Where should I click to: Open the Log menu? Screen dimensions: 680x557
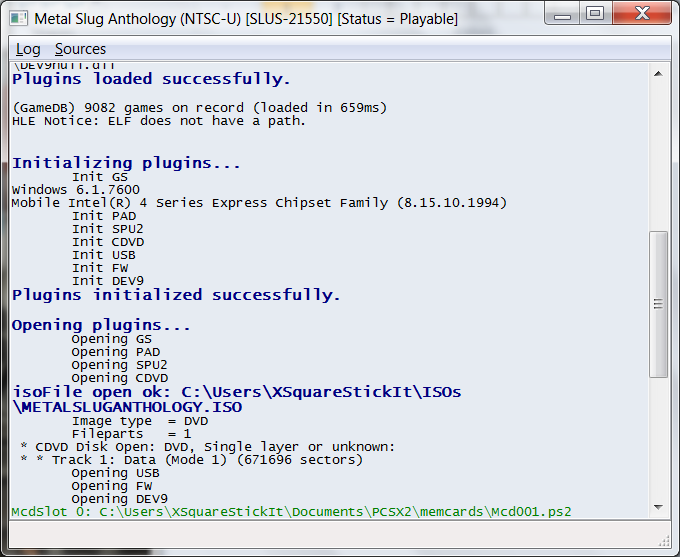tap(28, 49)
